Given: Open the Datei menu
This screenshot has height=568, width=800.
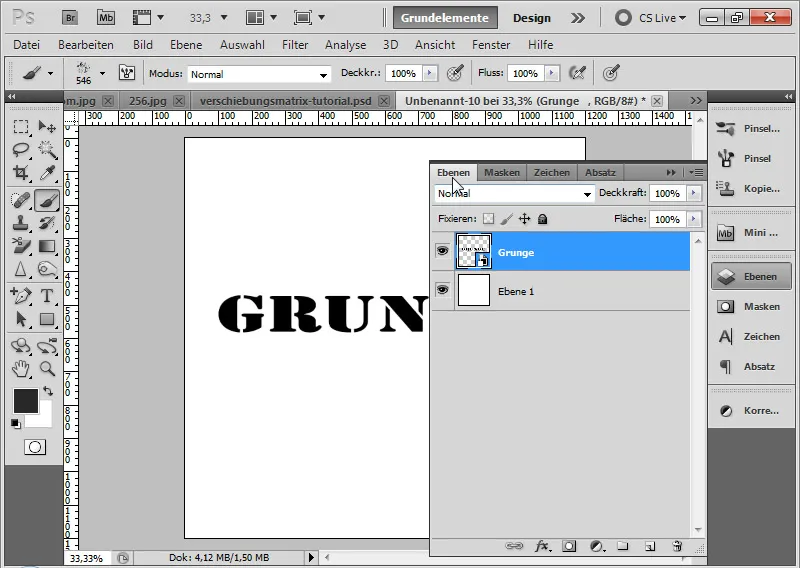Looking at the screenshot, I should pos(27,45).
